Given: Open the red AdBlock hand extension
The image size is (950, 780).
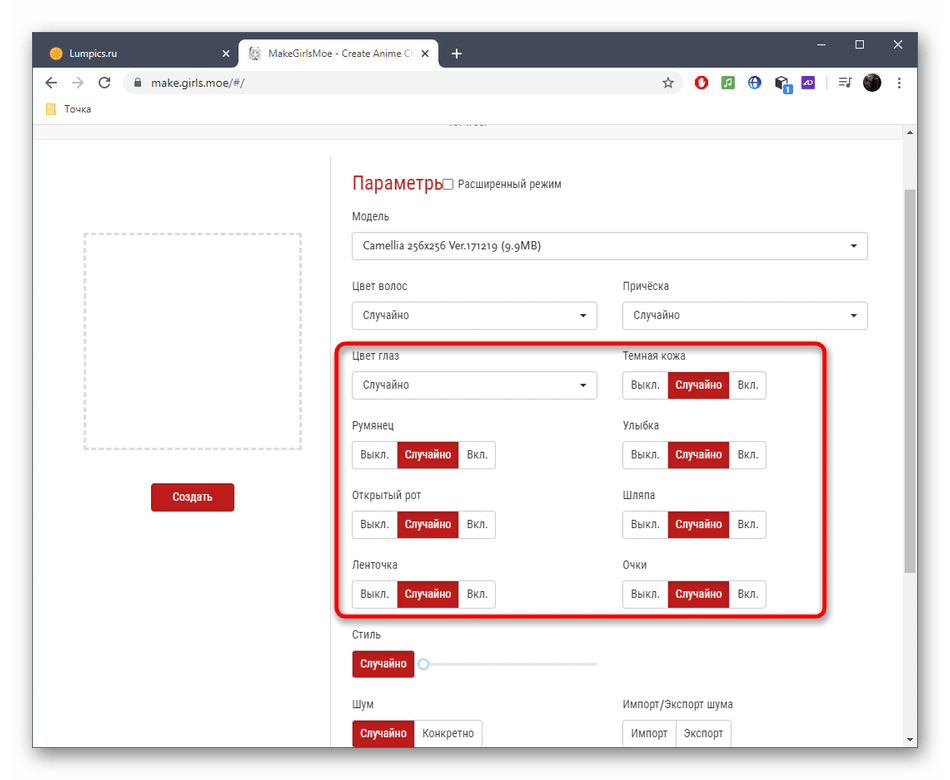Looking at the screenshot, I should coord(701,83).
